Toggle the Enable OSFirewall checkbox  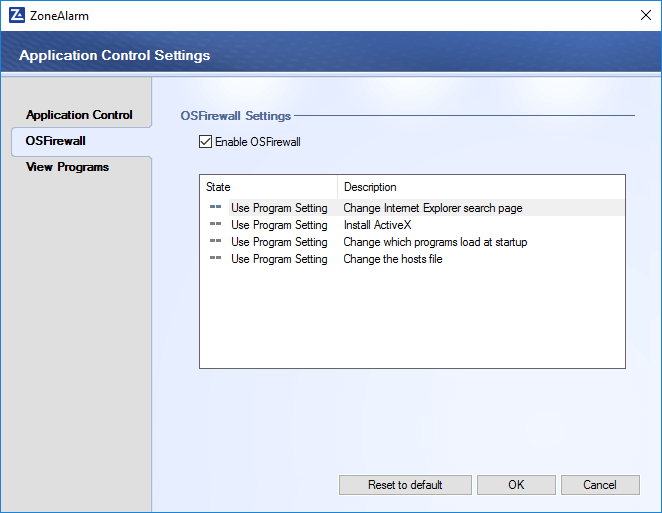pyautogui.click(x=206, y=142)
